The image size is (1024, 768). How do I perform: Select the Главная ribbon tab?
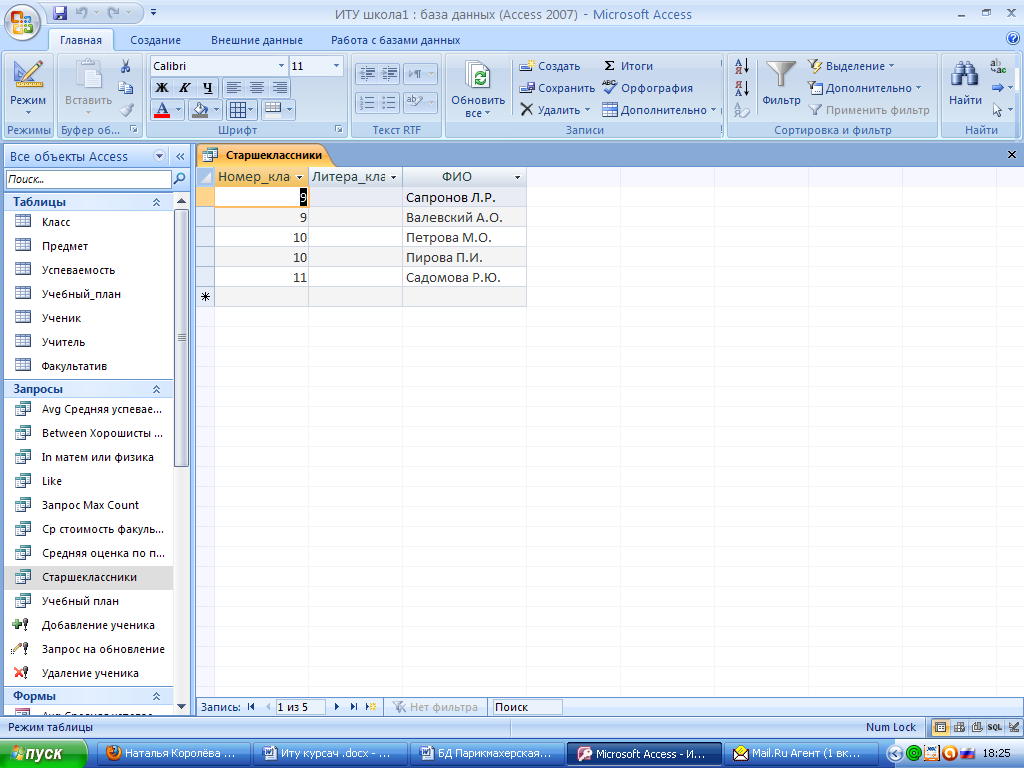coord(81,40)
